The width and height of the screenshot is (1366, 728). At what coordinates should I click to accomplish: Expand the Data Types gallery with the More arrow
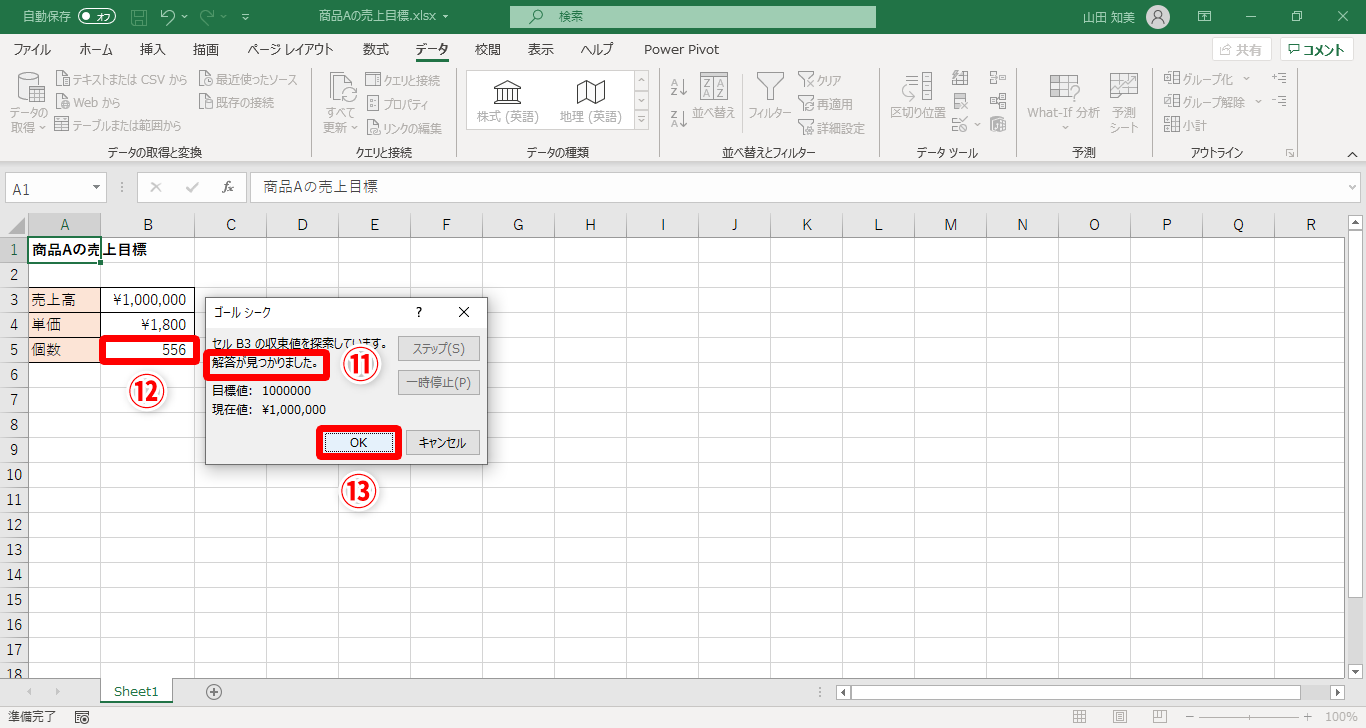pos(642,120)
